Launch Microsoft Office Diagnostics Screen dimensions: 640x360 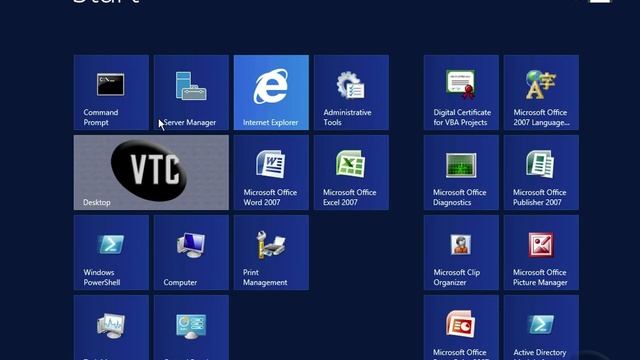coord(461,172)
